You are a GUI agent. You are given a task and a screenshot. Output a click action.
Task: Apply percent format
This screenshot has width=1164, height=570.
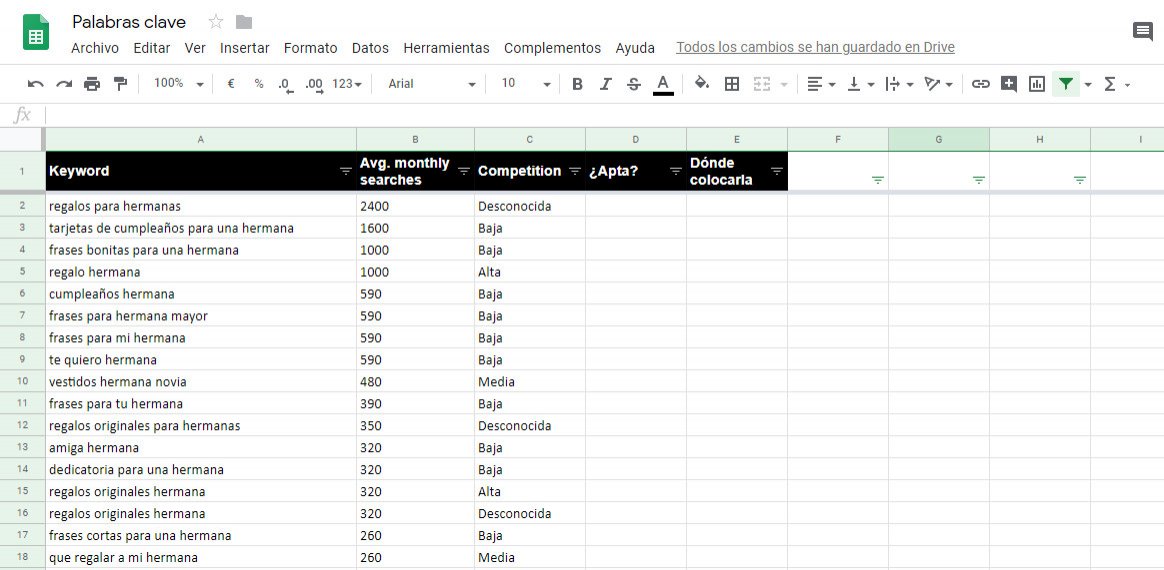tap(259, 84)
